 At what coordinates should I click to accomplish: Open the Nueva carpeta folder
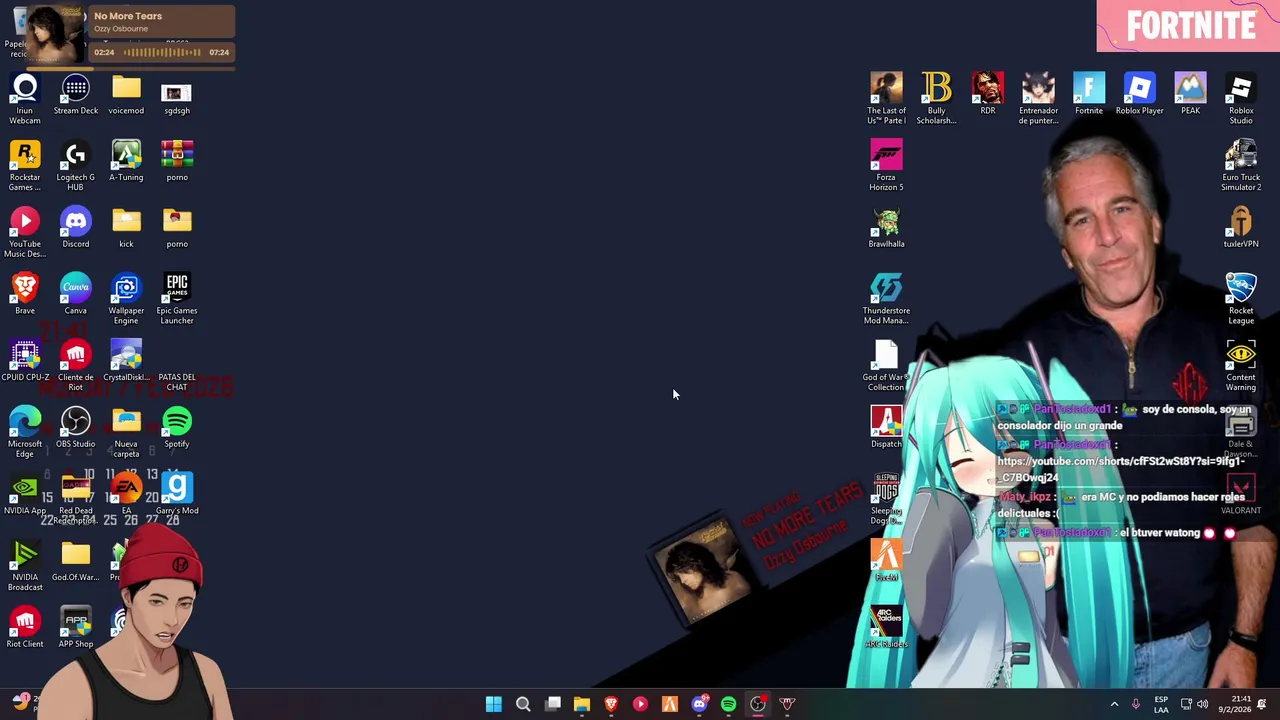126,432
